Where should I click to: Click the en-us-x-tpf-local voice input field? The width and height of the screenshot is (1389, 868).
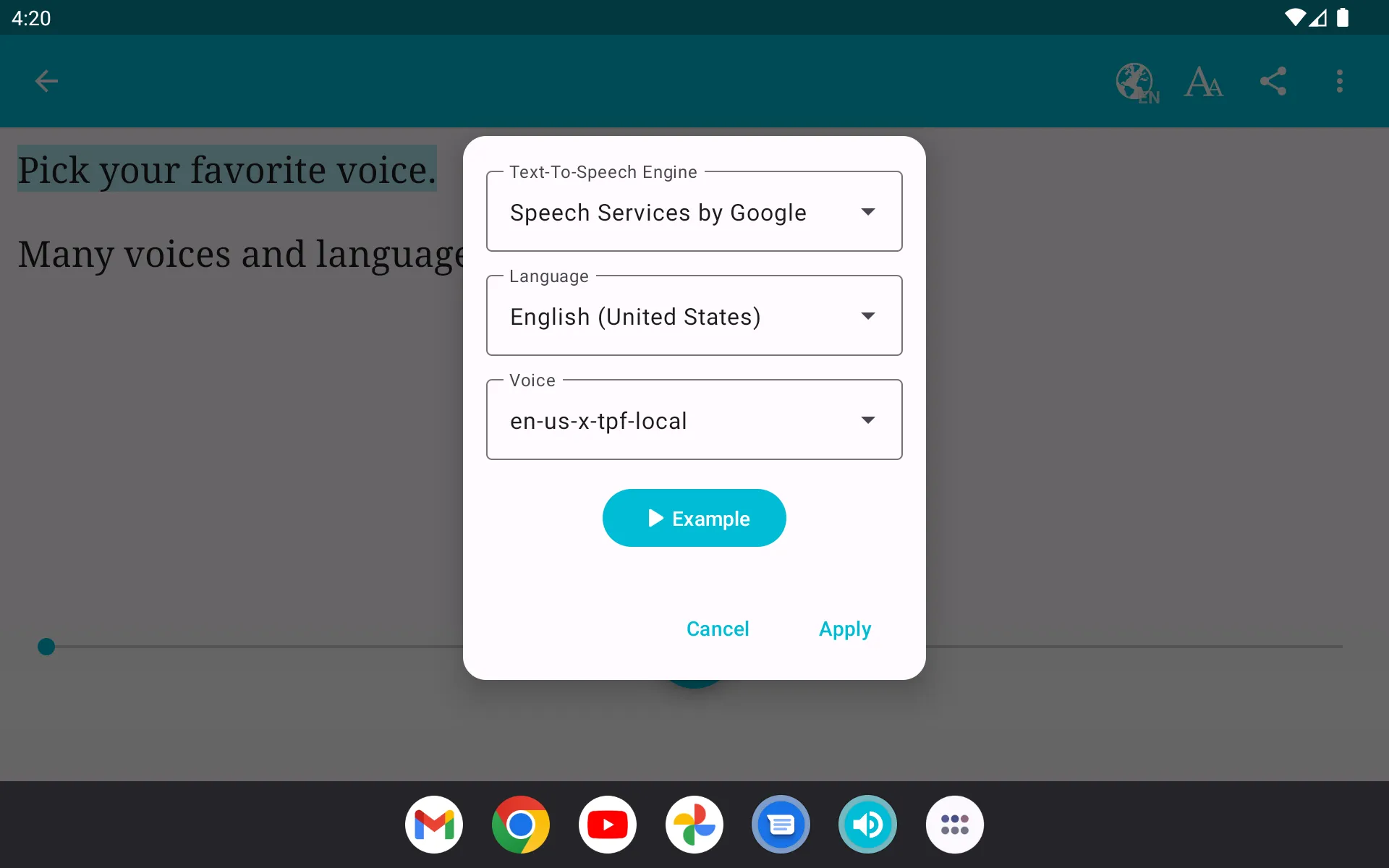click(x=694, y=419)
